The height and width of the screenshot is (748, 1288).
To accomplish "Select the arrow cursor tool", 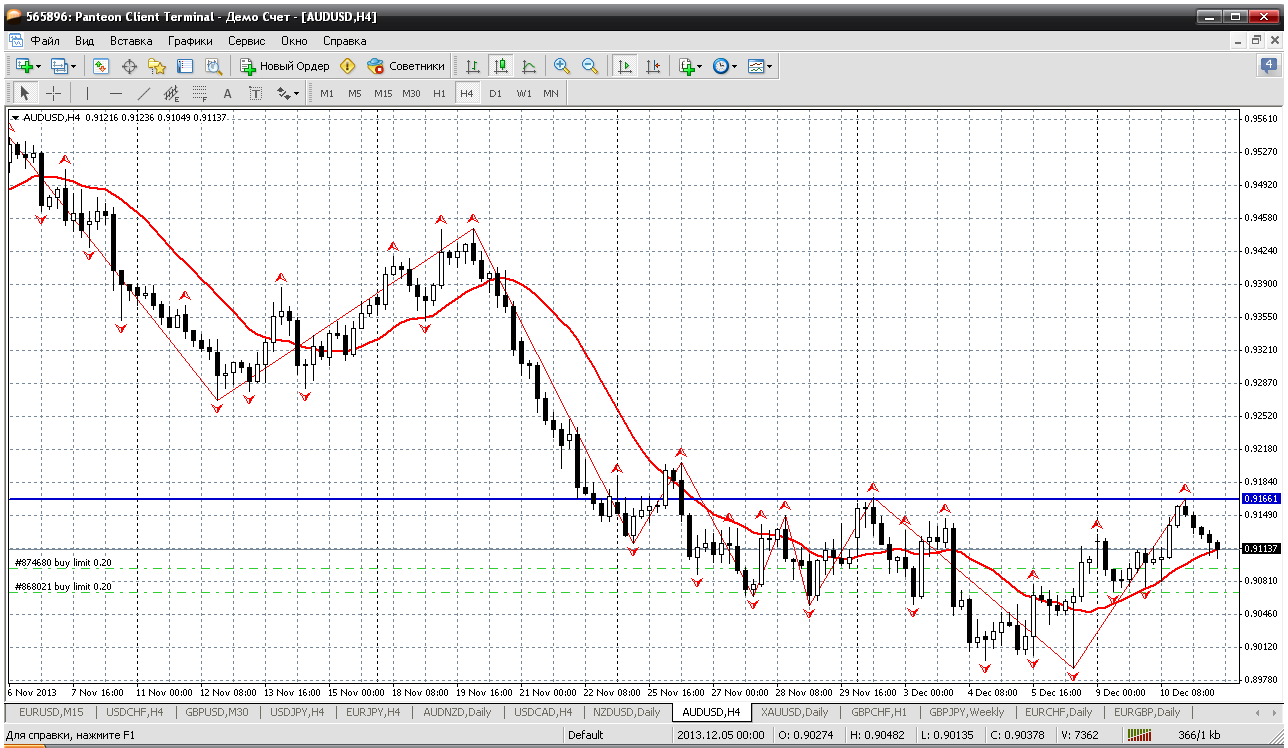I will [x=26, y=93].
